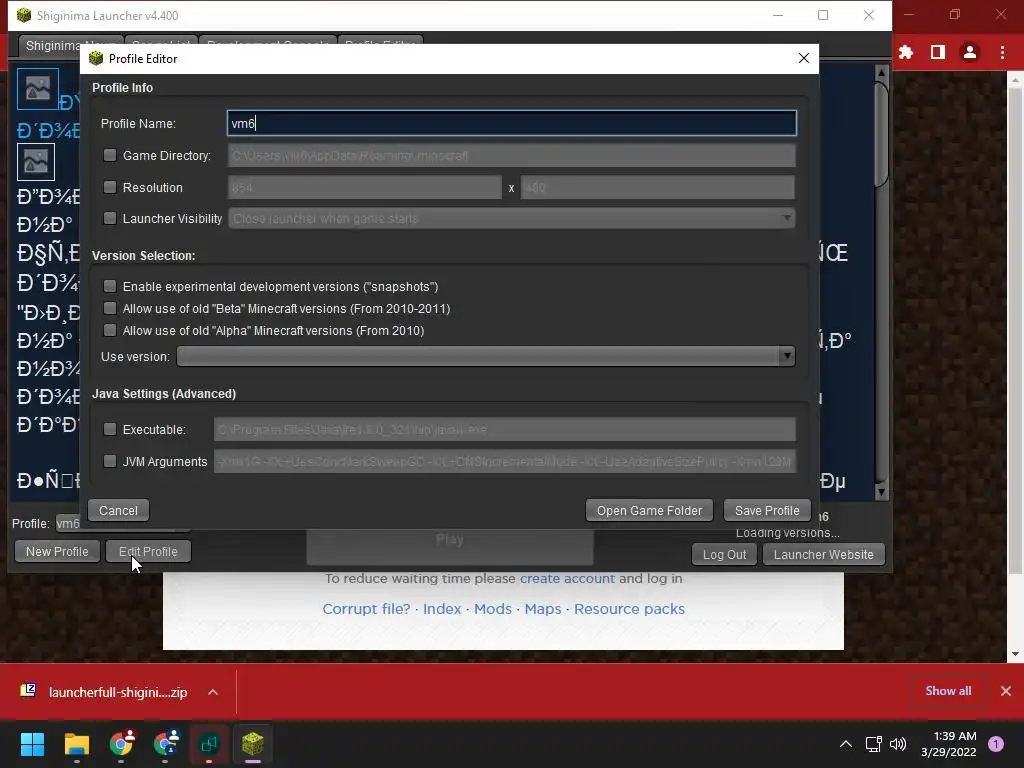Open Chrome profile avatar icon
The width and height of the screenshot is (1024, 768).
coord(970,52)
